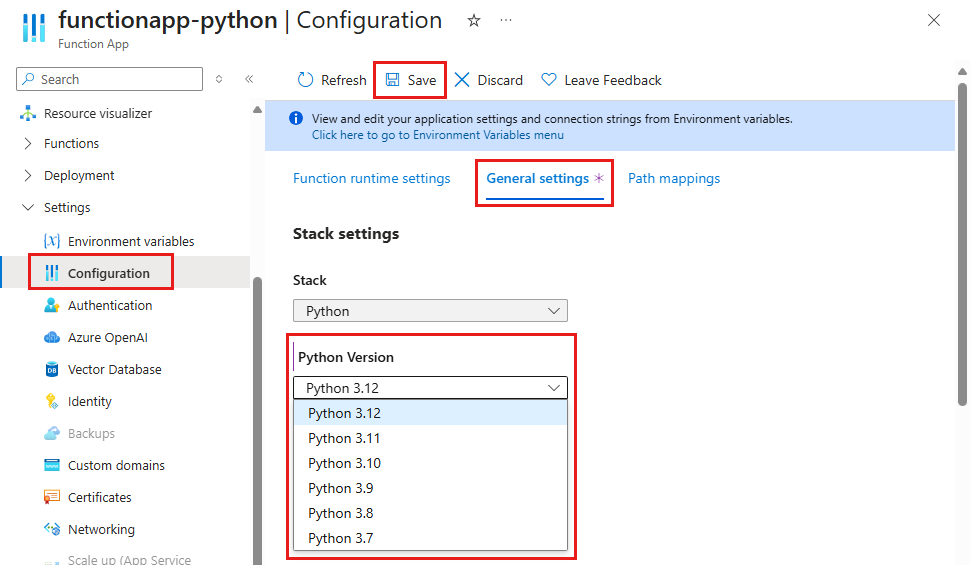The width and height of the screenshot is (970, 565).
Task: Select Python 3.10 from the list
Action: 430,463
